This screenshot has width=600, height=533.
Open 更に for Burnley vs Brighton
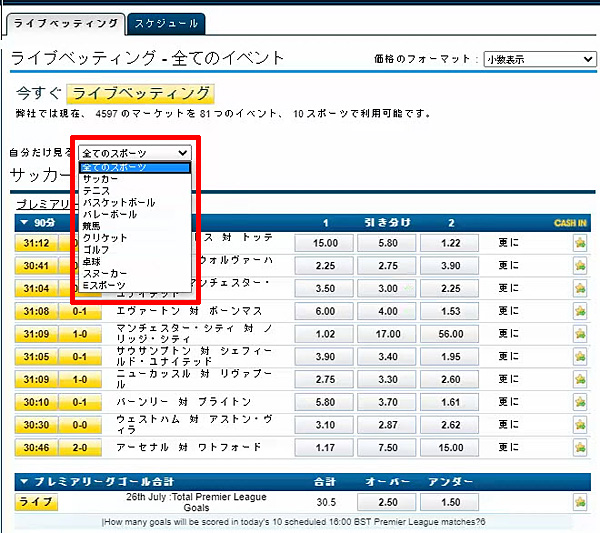509,402
